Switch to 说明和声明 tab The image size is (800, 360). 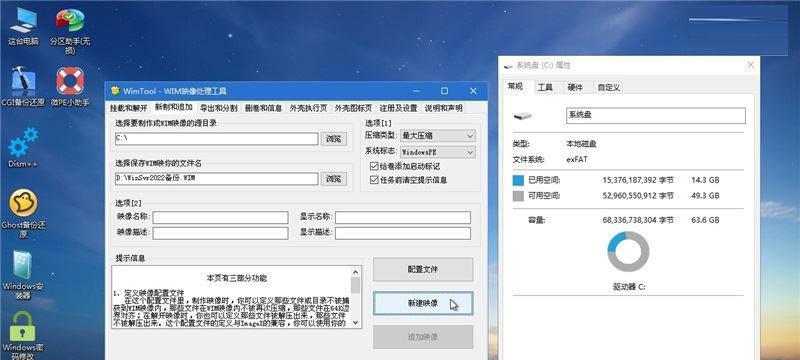pos(443,108)
